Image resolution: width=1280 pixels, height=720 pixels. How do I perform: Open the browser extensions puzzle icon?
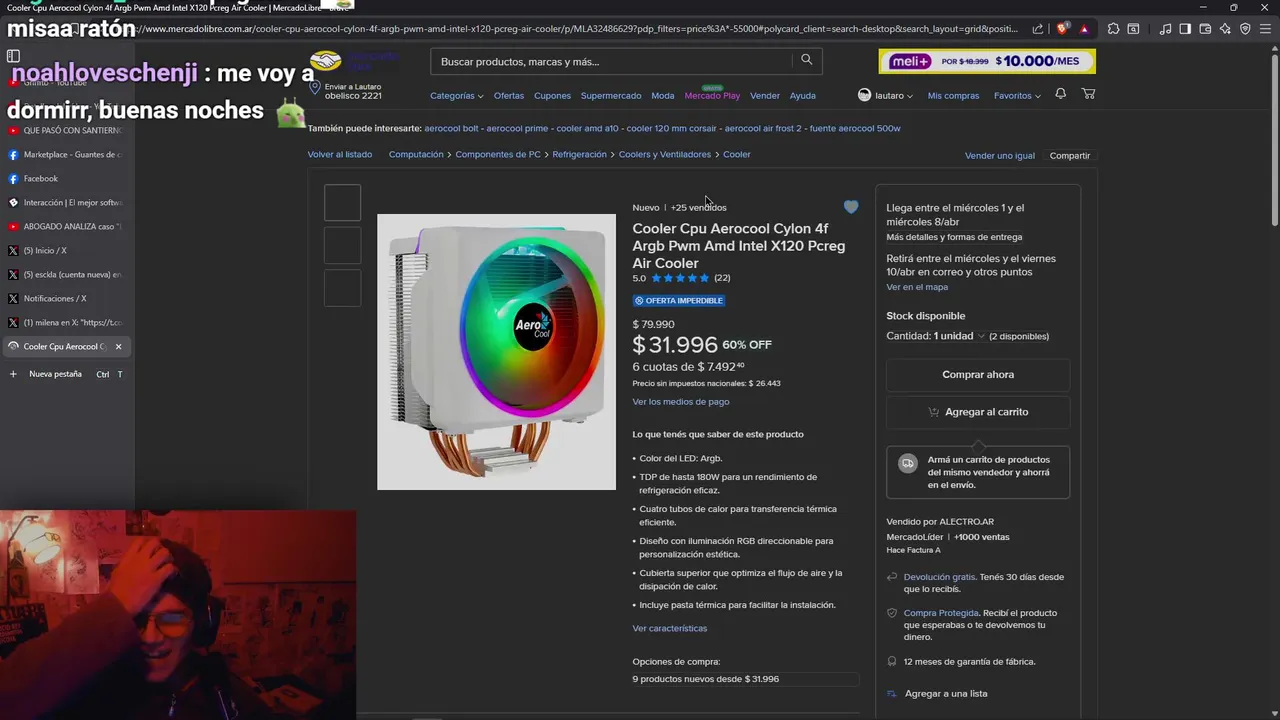(x=1113, y=29)
